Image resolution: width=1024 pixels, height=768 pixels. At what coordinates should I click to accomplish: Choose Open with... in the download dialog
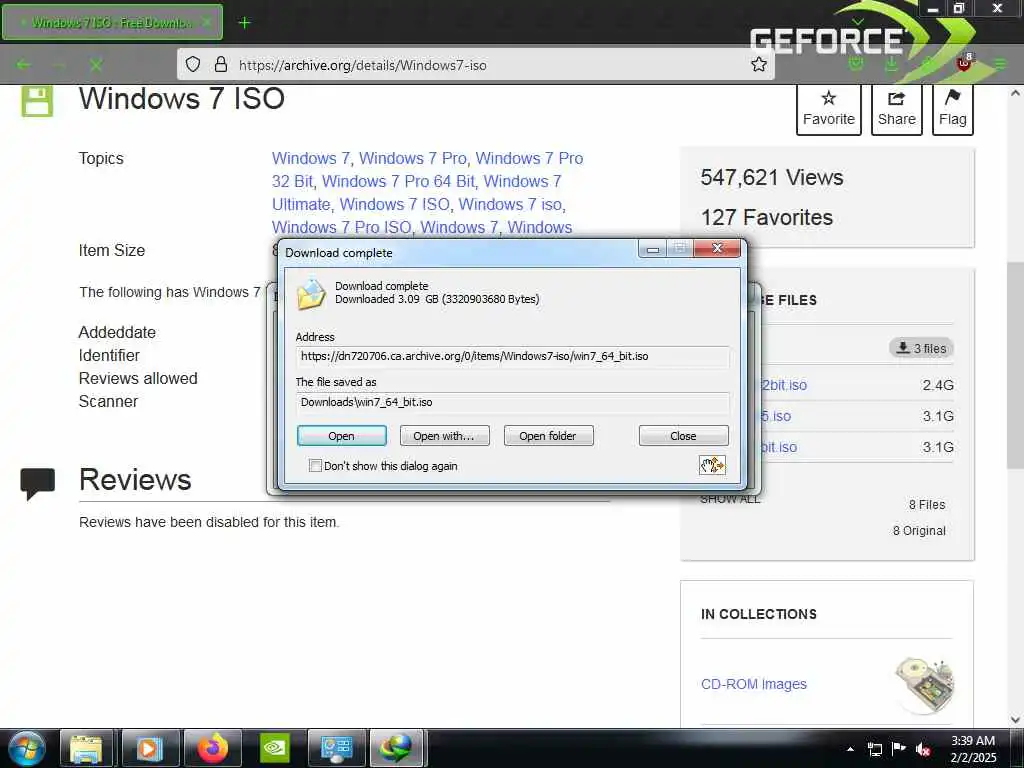click(444, 436)
